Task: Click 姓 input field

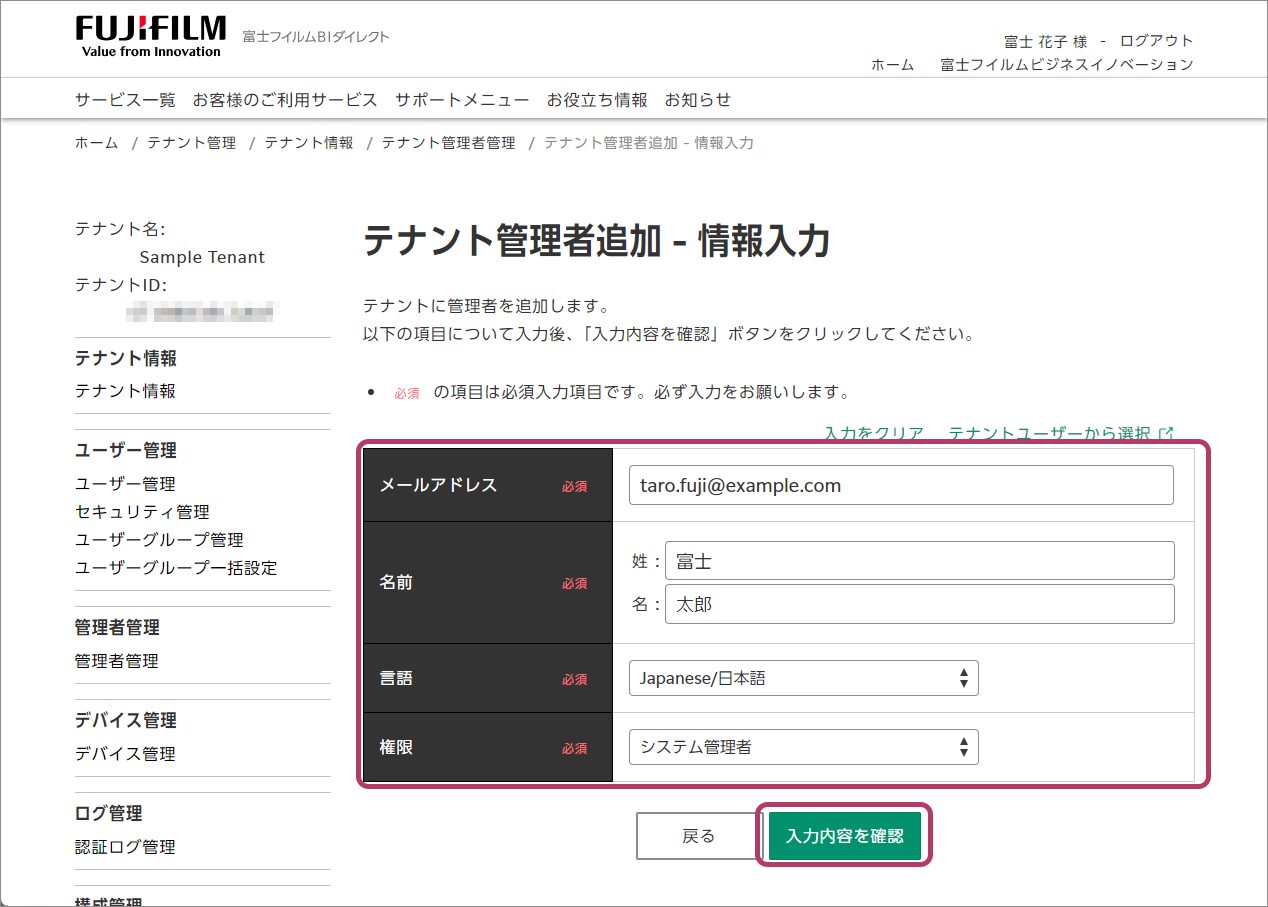Action: click(x=919, y=561)
